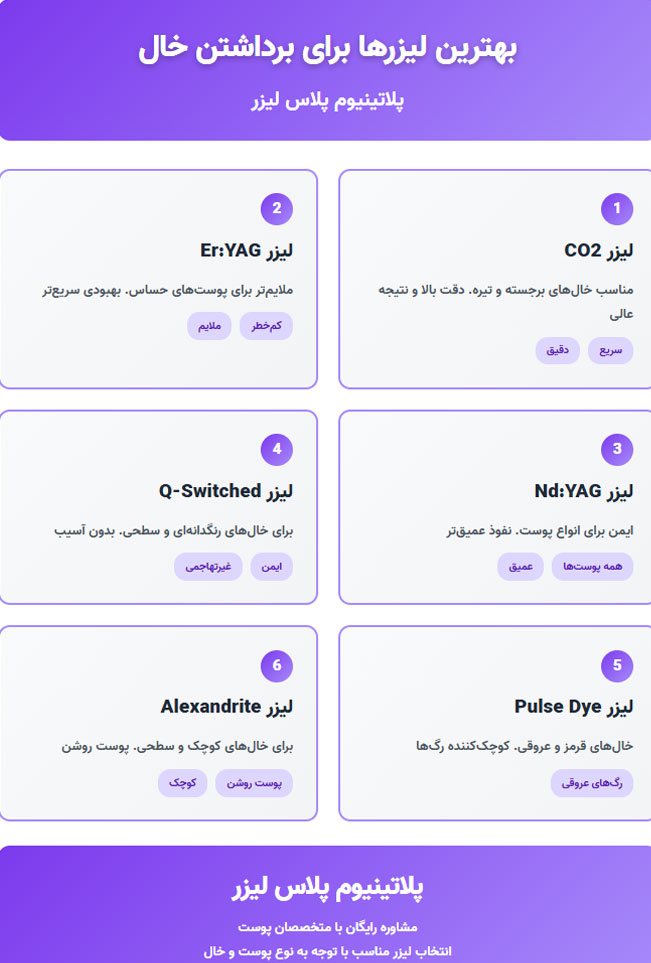This screenshot has height=963, width=651.
Task: Click the main page title heading
Action: pyautogui.click(x=327, y=50)
